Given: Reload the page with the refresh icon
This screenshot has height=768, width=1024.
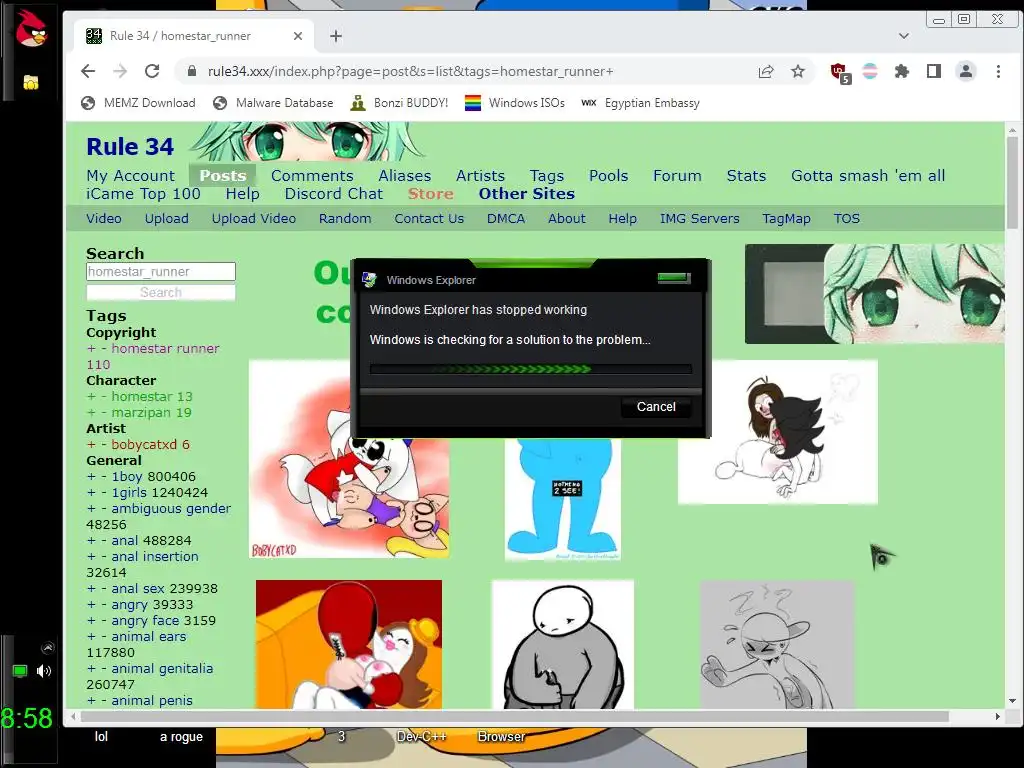Looking at the screenshot, I should (152, 71).
